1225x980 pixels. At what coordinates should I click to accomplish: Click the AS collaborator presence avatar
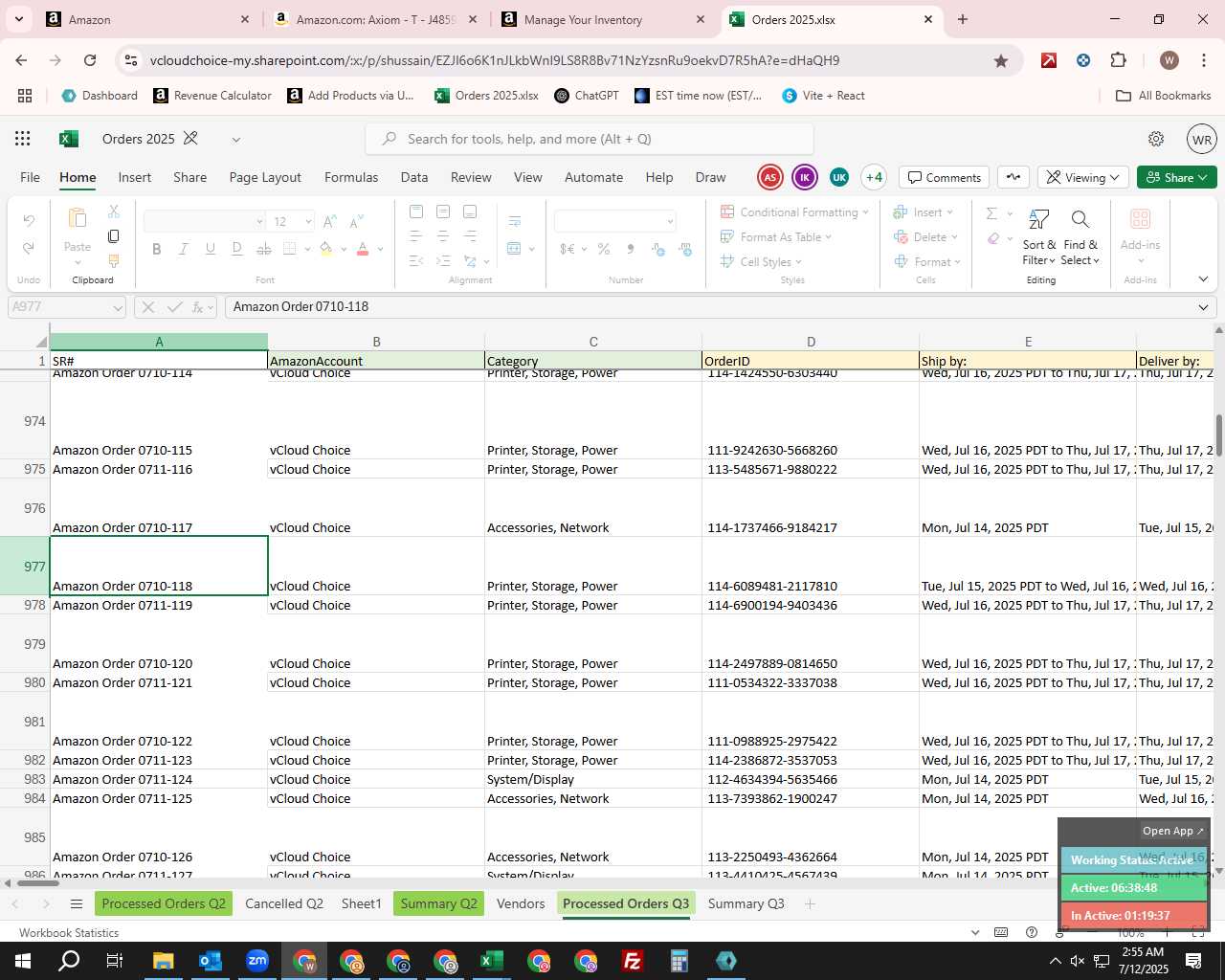(x=770, y=177)
